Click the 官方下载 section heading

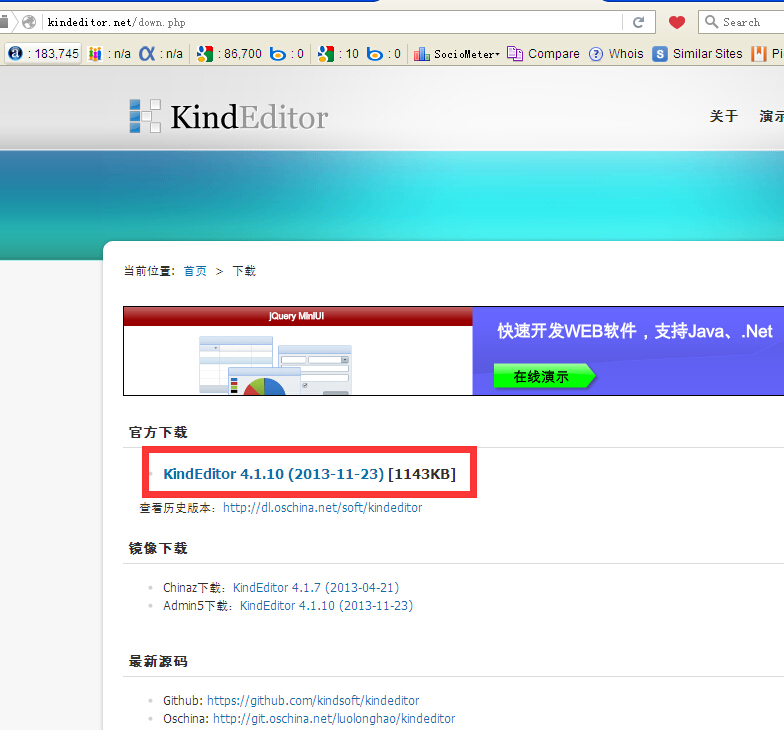point(158,432)
